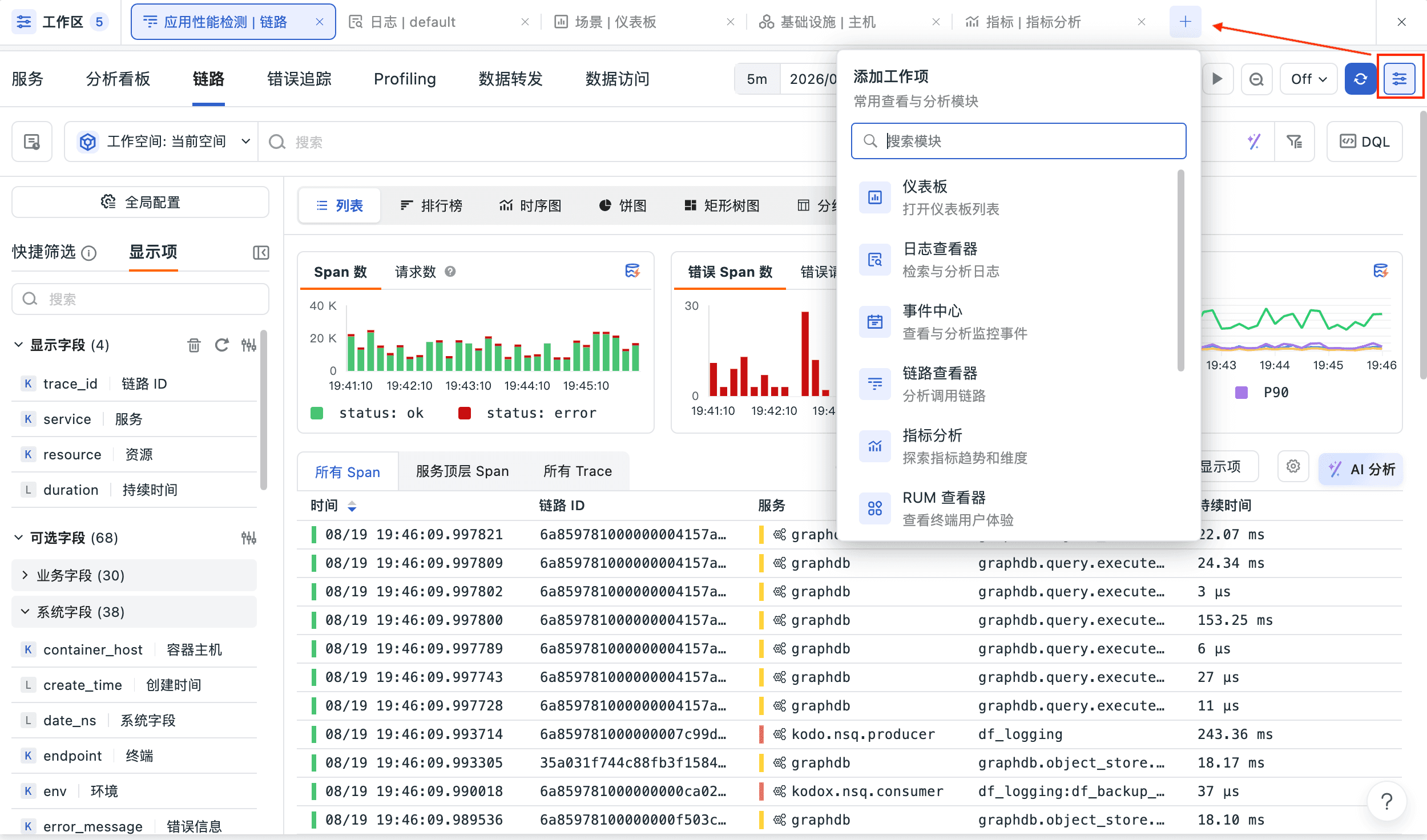
Task: Click chart explore icon on rightmost chart card
Action: 1381,270
